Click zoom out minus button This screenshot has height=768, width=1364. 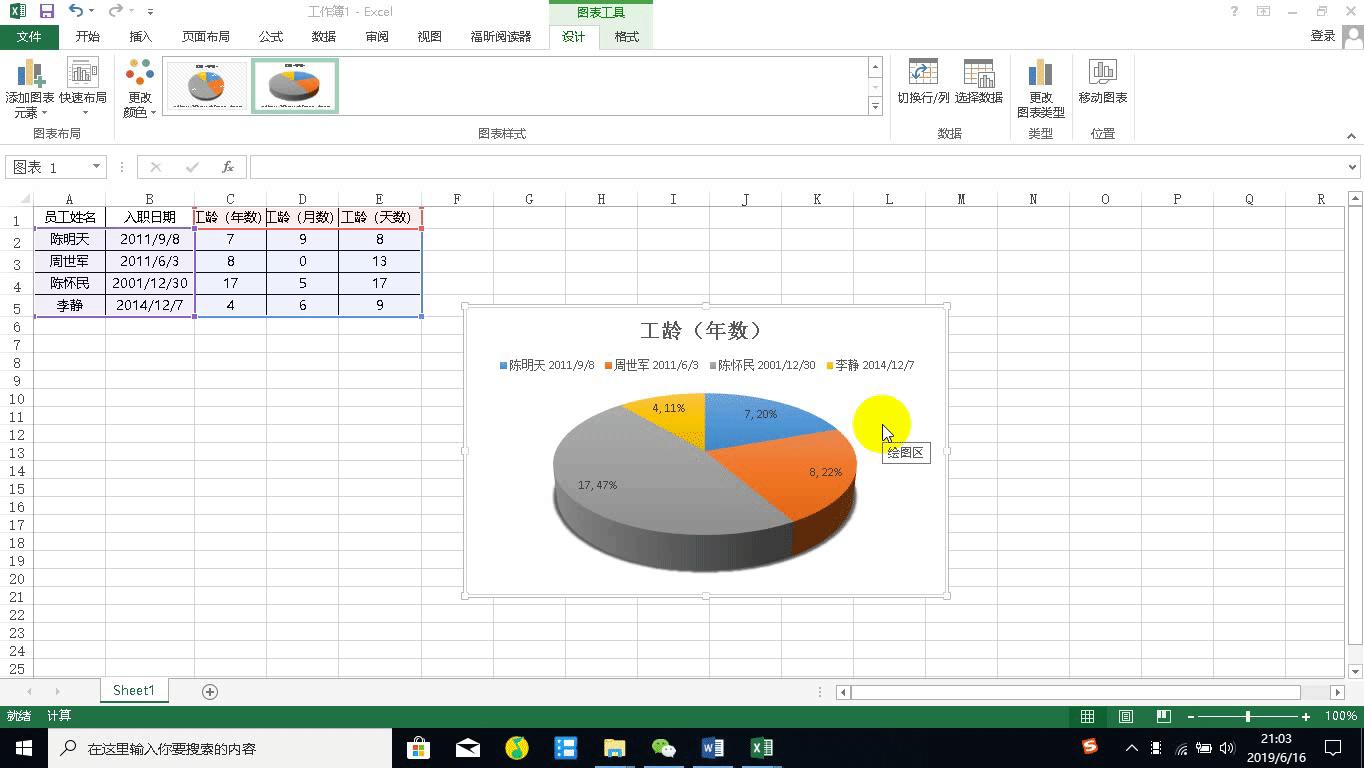point(1190,716)
